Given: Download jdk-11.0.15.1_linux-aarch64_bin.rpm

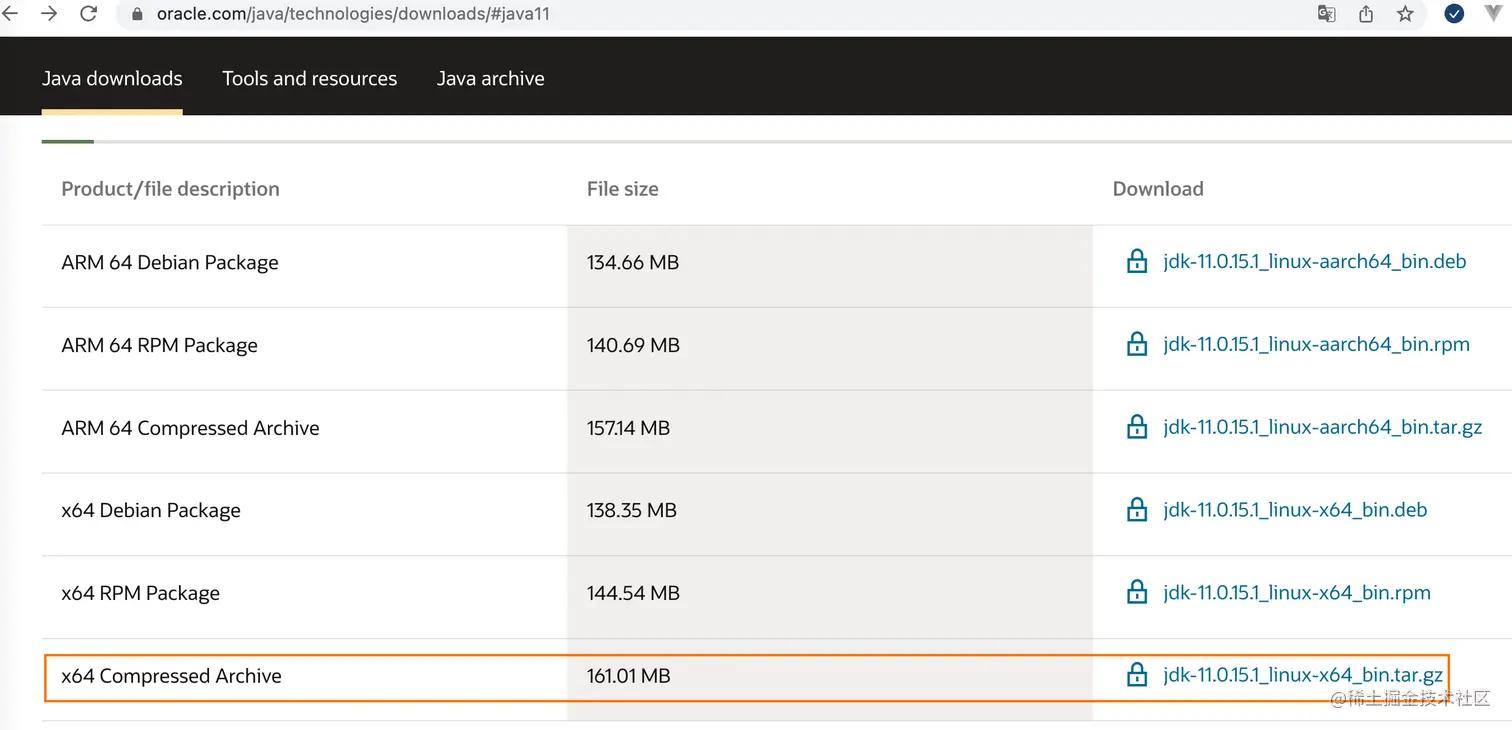Looking at the screenshot, I should pos(1316,345).
